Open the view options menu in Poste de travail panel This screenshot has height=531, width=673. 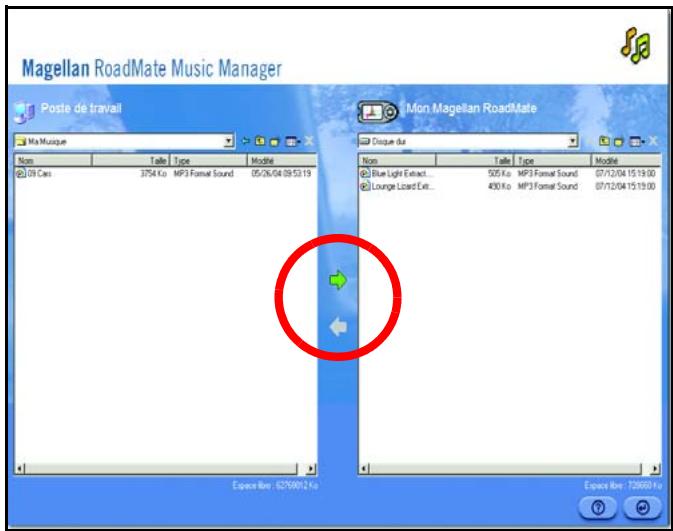click(x=292, y=141)
